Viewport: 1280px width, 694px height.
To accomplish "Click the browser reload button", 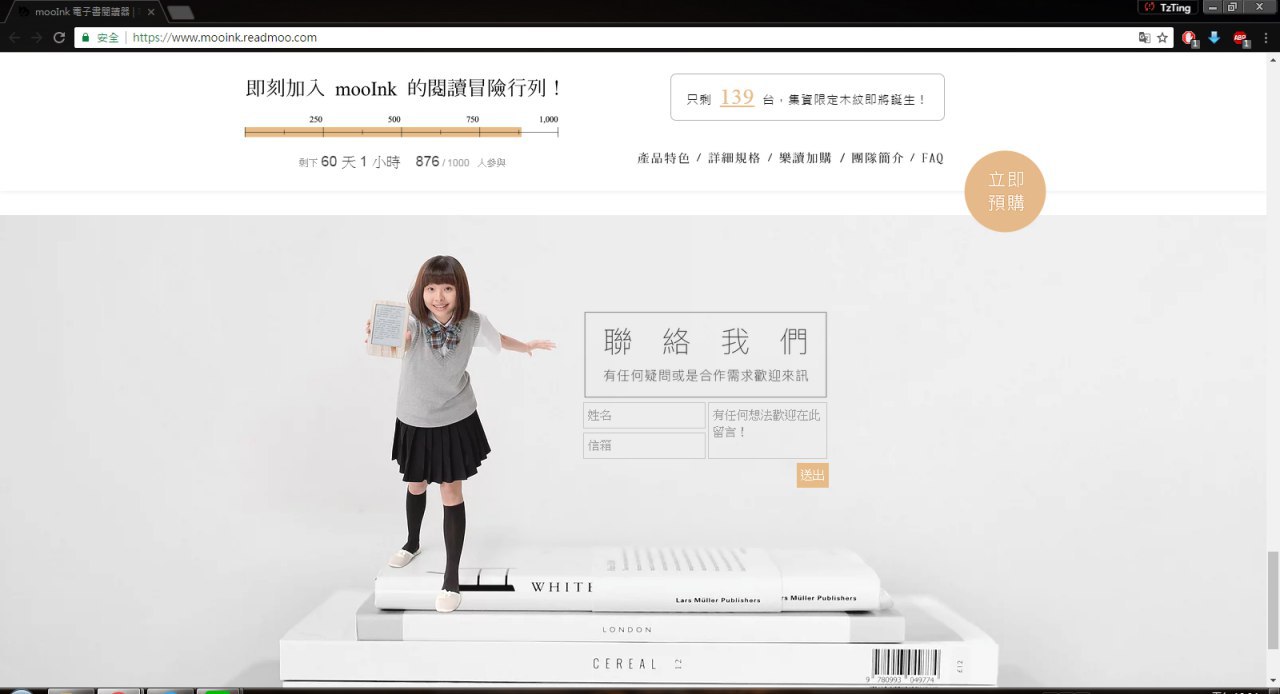I will pos(59,38).
